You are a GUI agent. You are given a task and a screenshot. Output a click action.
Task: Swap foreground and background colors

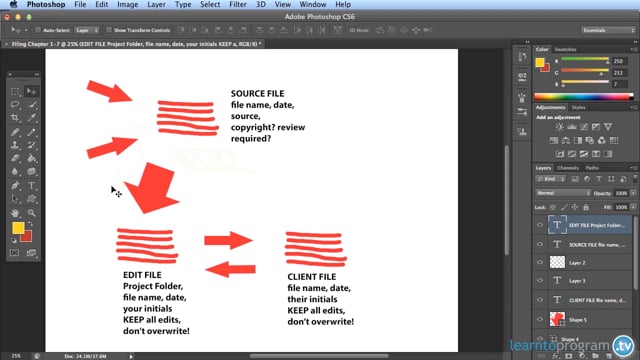(x=30, y=224)
